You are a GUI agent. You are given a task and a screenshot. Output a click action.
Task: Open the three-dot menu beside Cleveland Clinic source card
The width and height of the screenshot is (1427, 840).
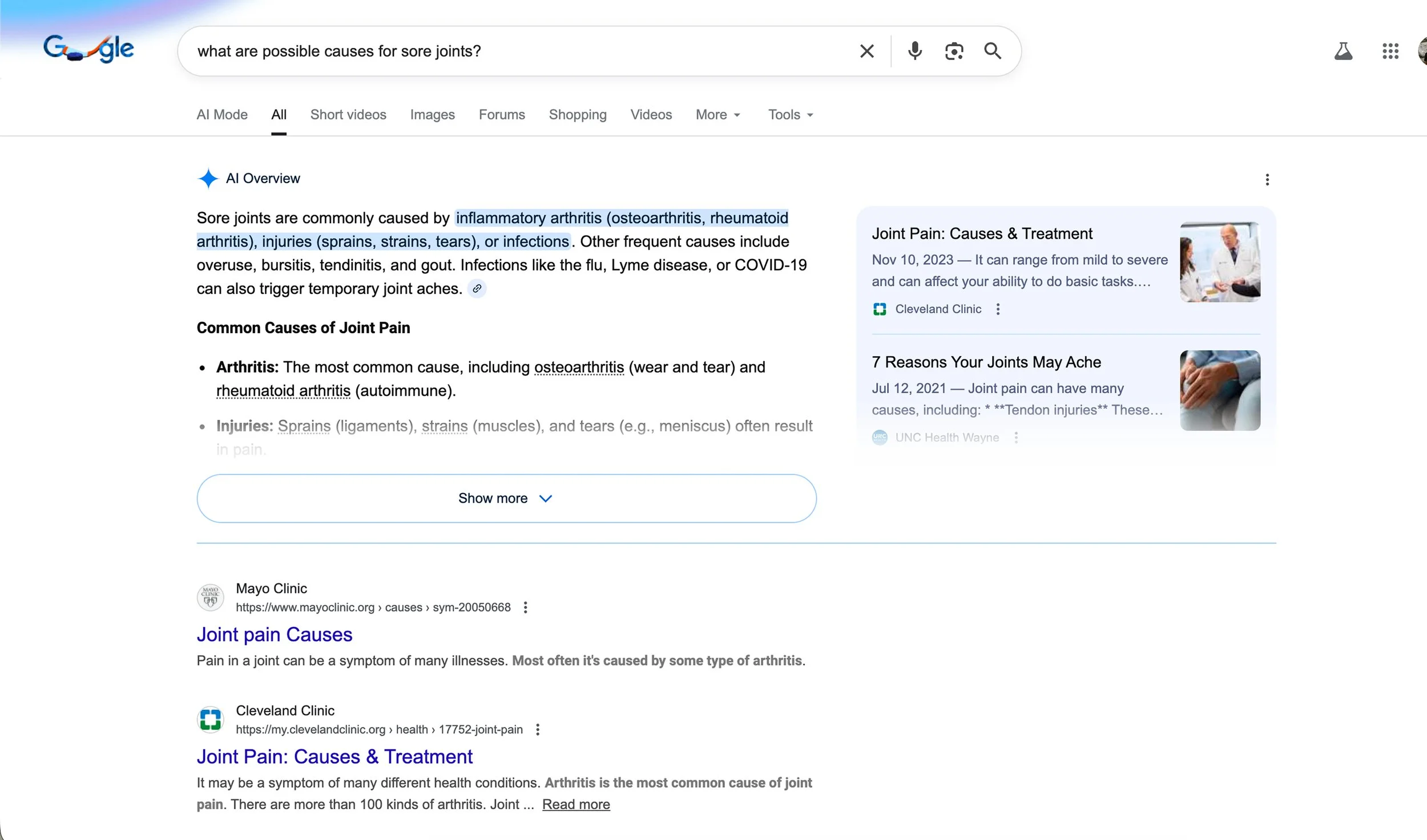tap(998, 309)
